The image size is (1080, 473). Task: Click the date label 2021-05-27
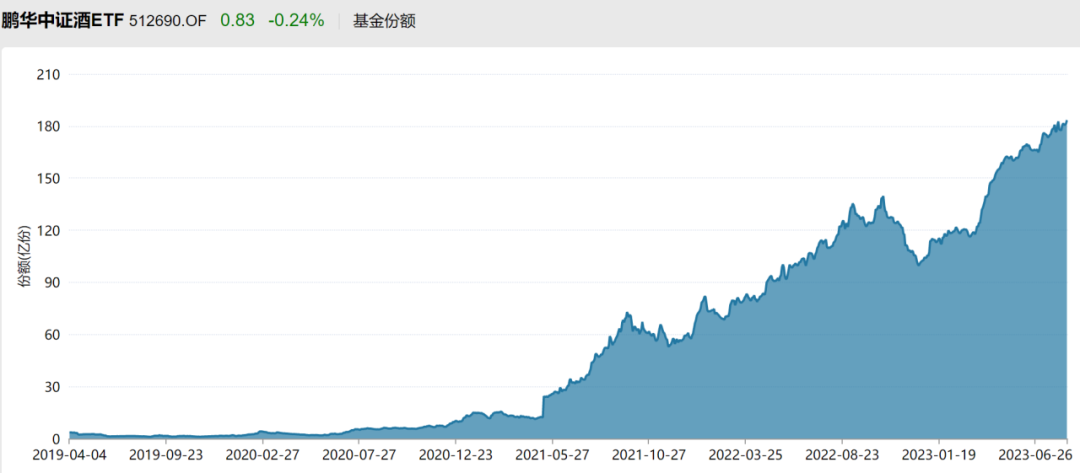coord(552,456)
